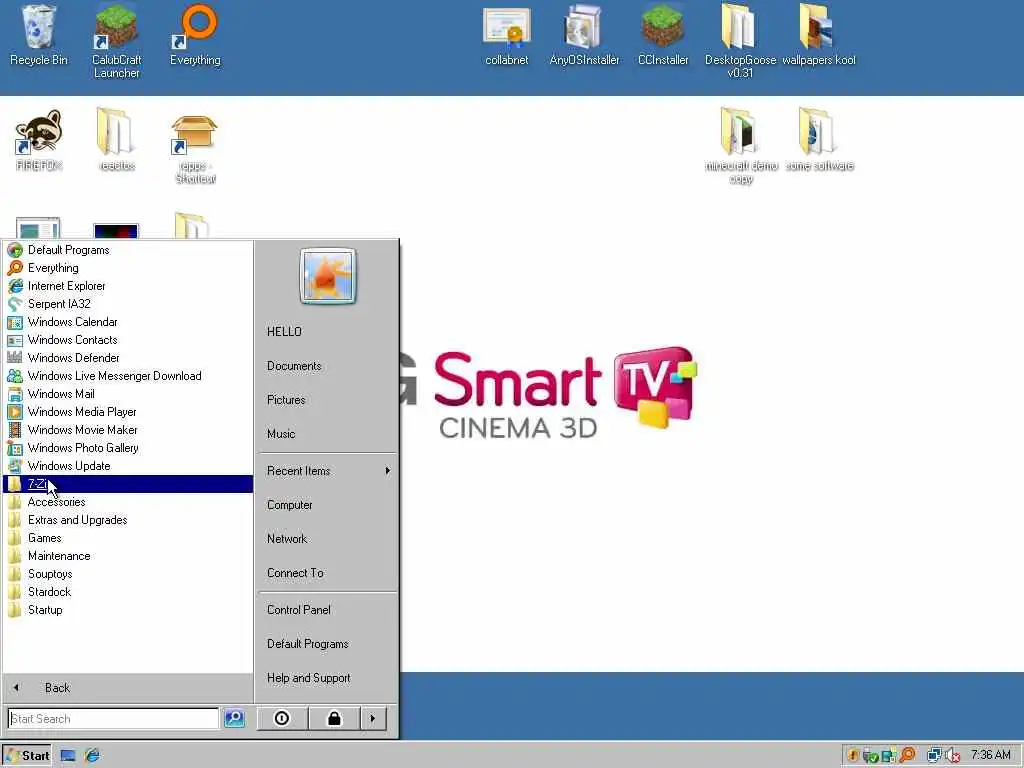
Task: Launch Windows Movie Maker
Action: 128,430
